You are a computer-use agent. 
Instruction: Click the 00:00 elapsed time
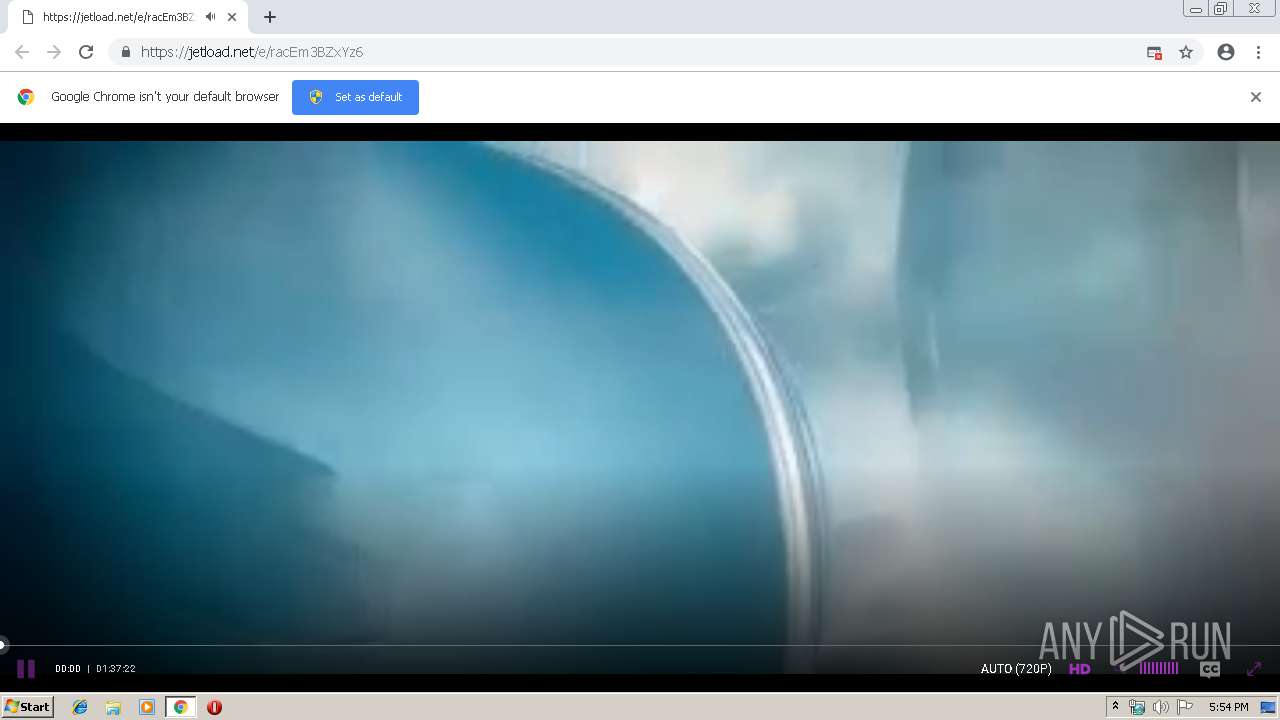click(x=68, y=669)
